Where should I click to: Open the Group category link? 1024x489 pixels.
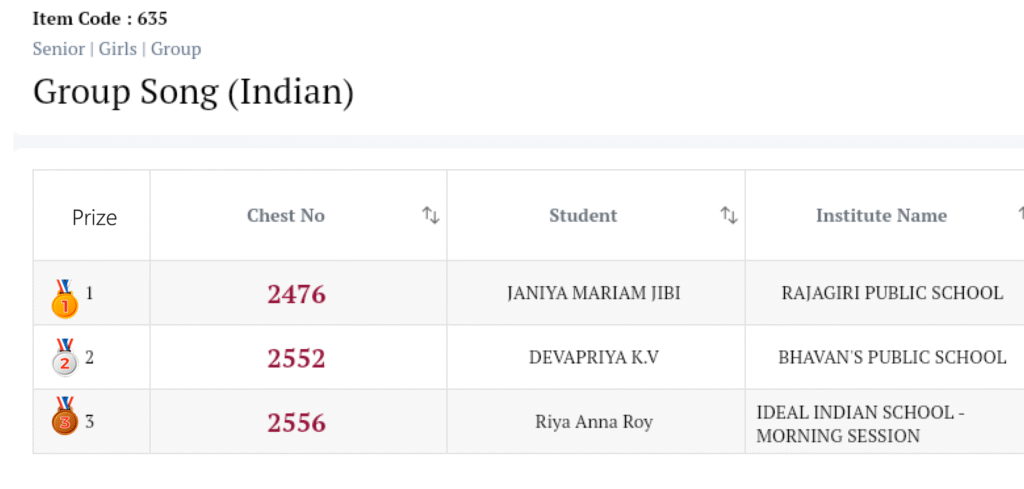[x=176, y=49]
